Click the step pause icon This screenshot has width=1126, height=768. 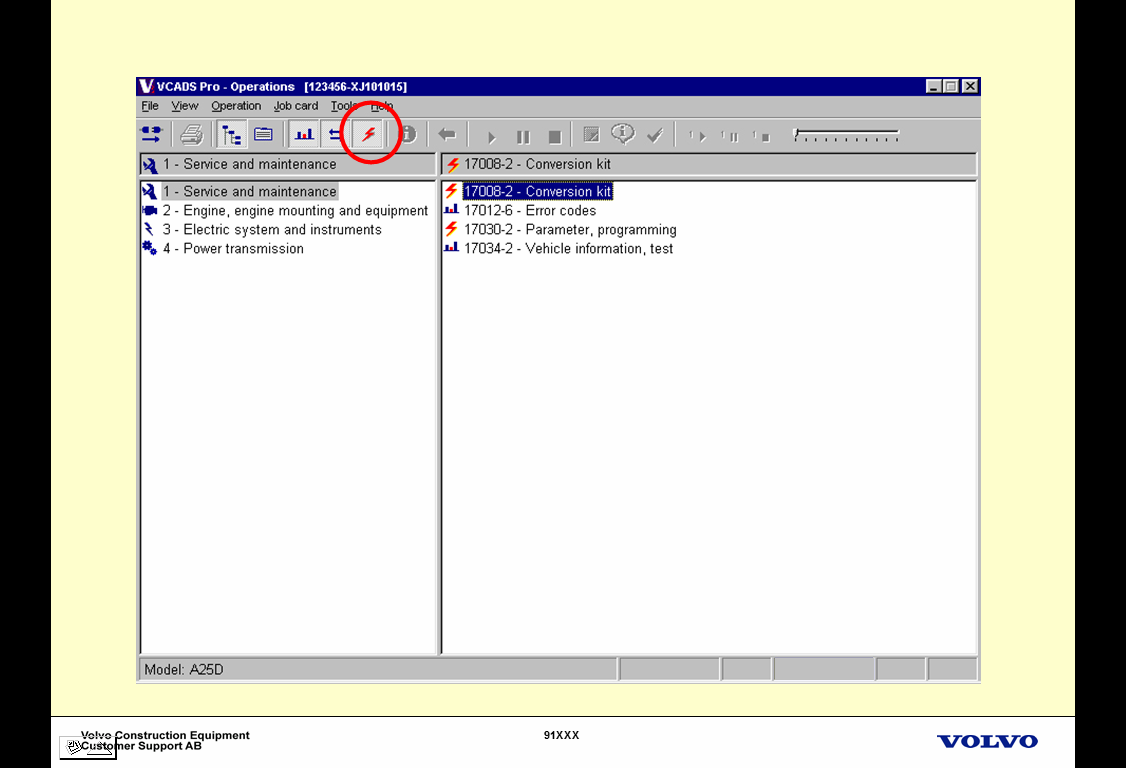coord(730,136)
